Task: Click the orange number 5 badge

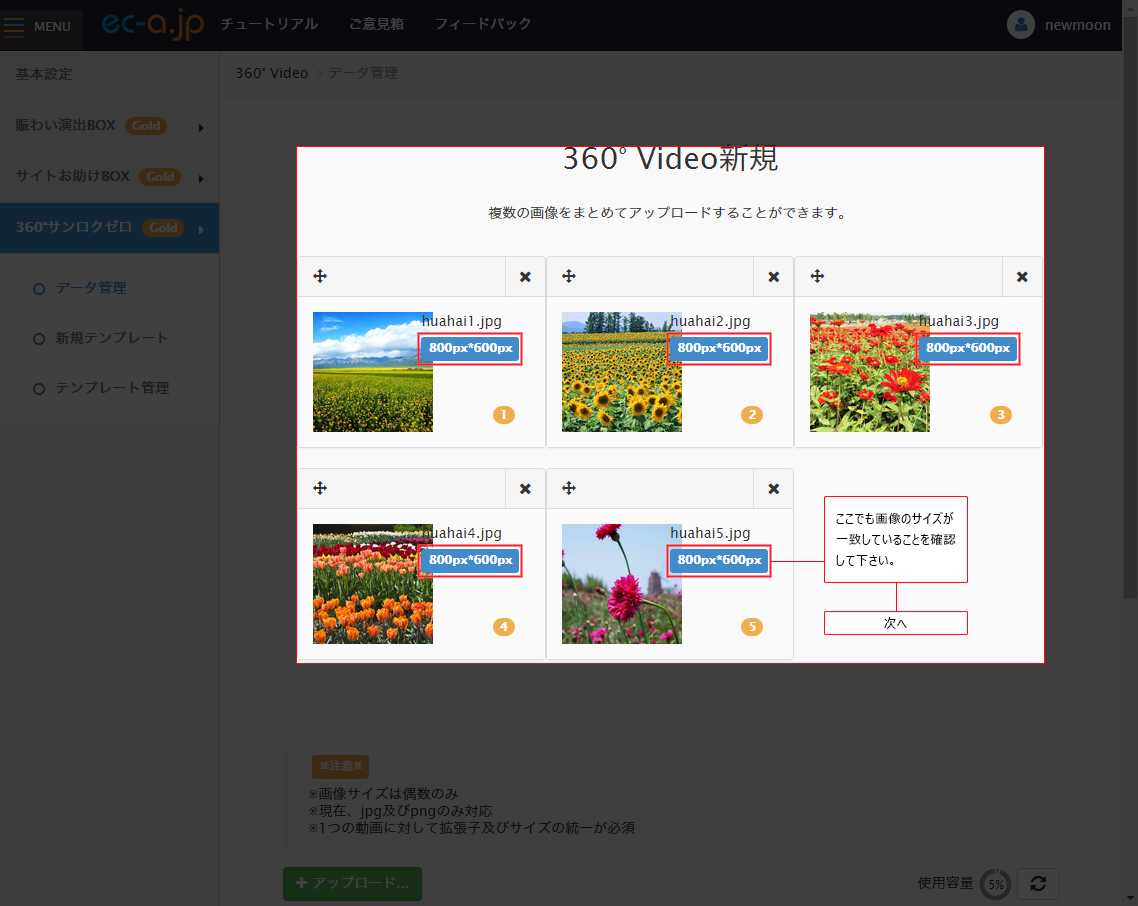Action: pos(752,627)
